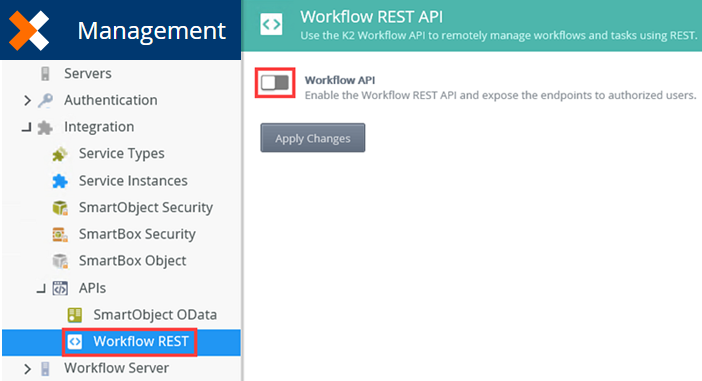
Task: Click the SmartObject Security cube icon
Action: click(x=60, y=208)
